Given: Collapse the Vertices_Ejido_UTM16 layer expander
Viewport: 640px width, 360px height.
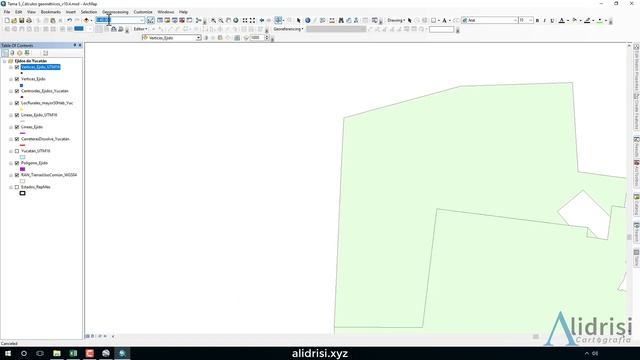Looking at the screenshot, I should pos(11,67).
